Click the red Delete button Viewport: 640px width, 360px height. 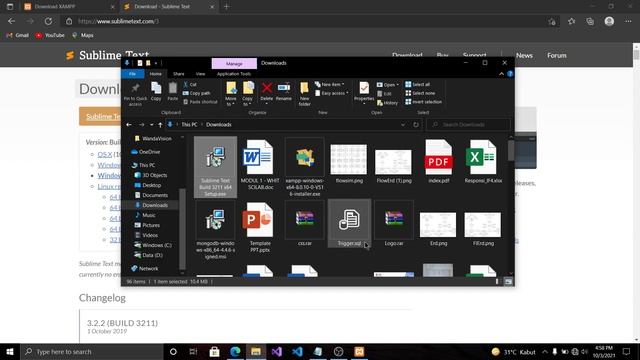coord(267,92)
